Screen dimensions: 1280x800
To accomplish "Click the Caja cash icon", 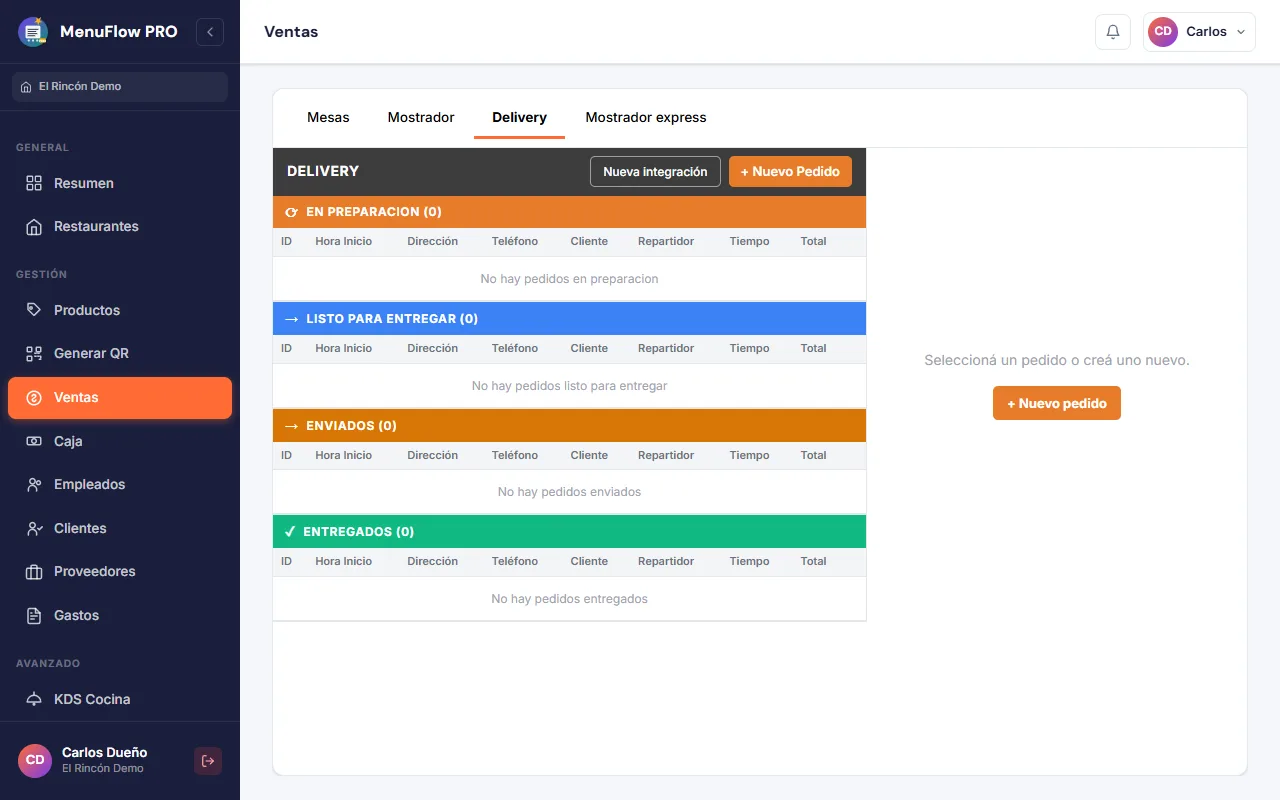I will pyautogui.click(x=34, y=441).
